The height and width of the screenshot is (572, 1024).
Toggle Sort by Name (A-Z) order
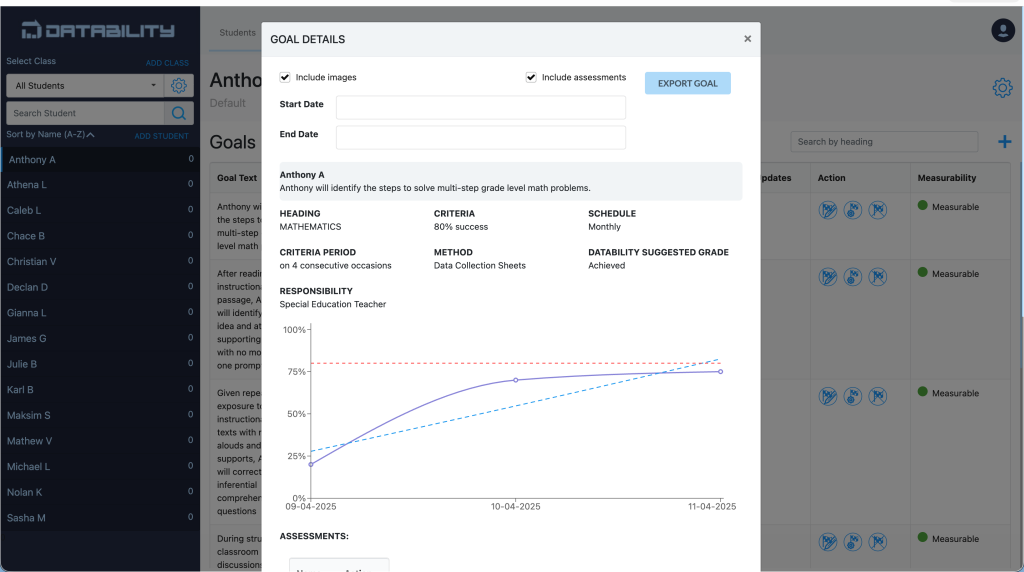click(x=51, y=135)
